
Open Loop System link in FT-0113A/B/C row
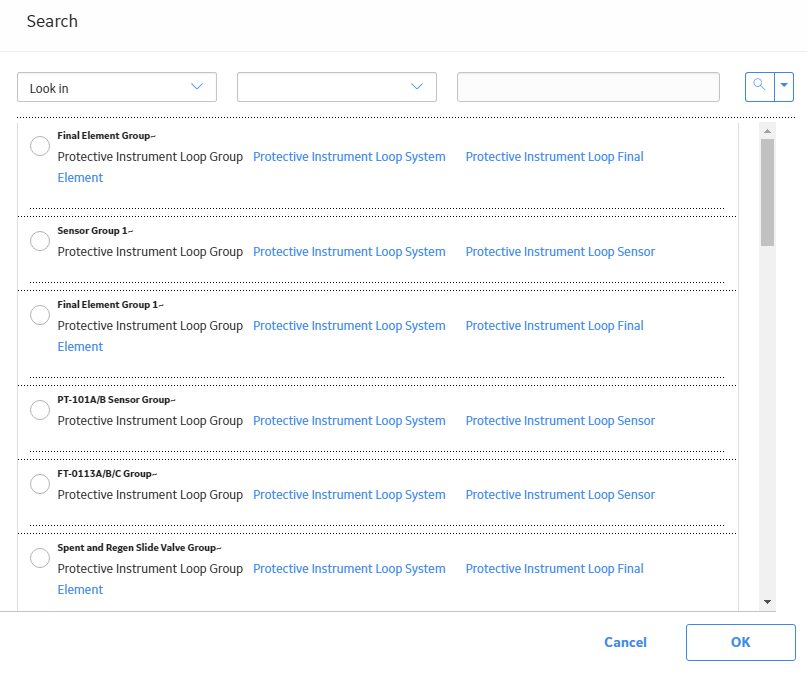point(349,495)
